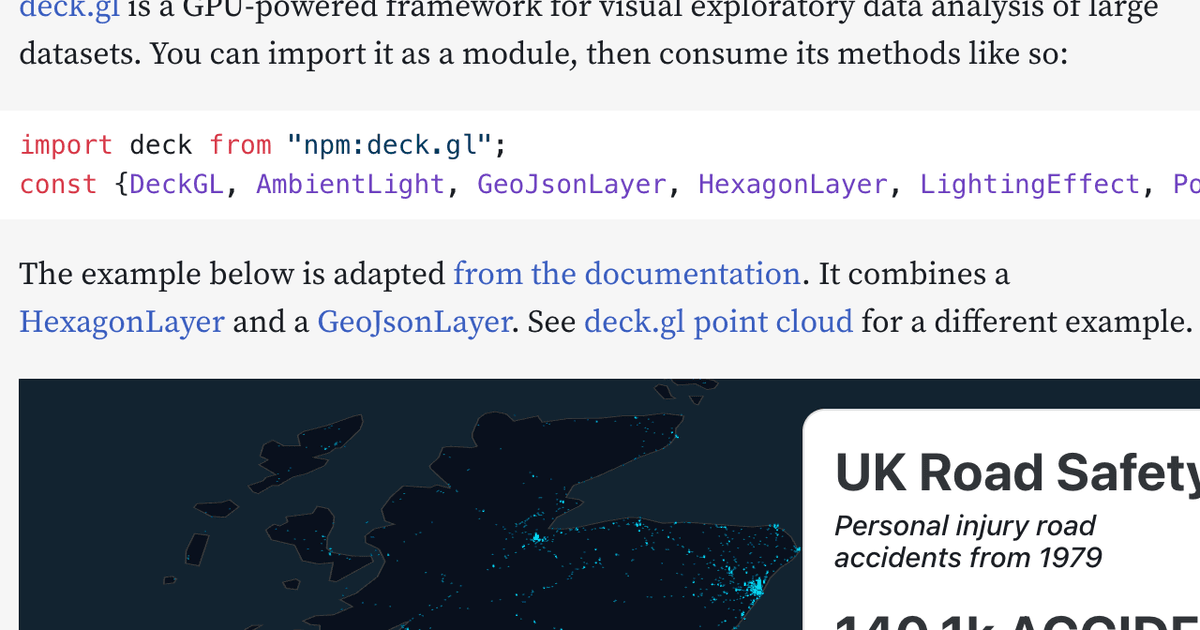Click the cyan accident cluster in the map center
This screenshot has width=1200, height=630.
538,538
